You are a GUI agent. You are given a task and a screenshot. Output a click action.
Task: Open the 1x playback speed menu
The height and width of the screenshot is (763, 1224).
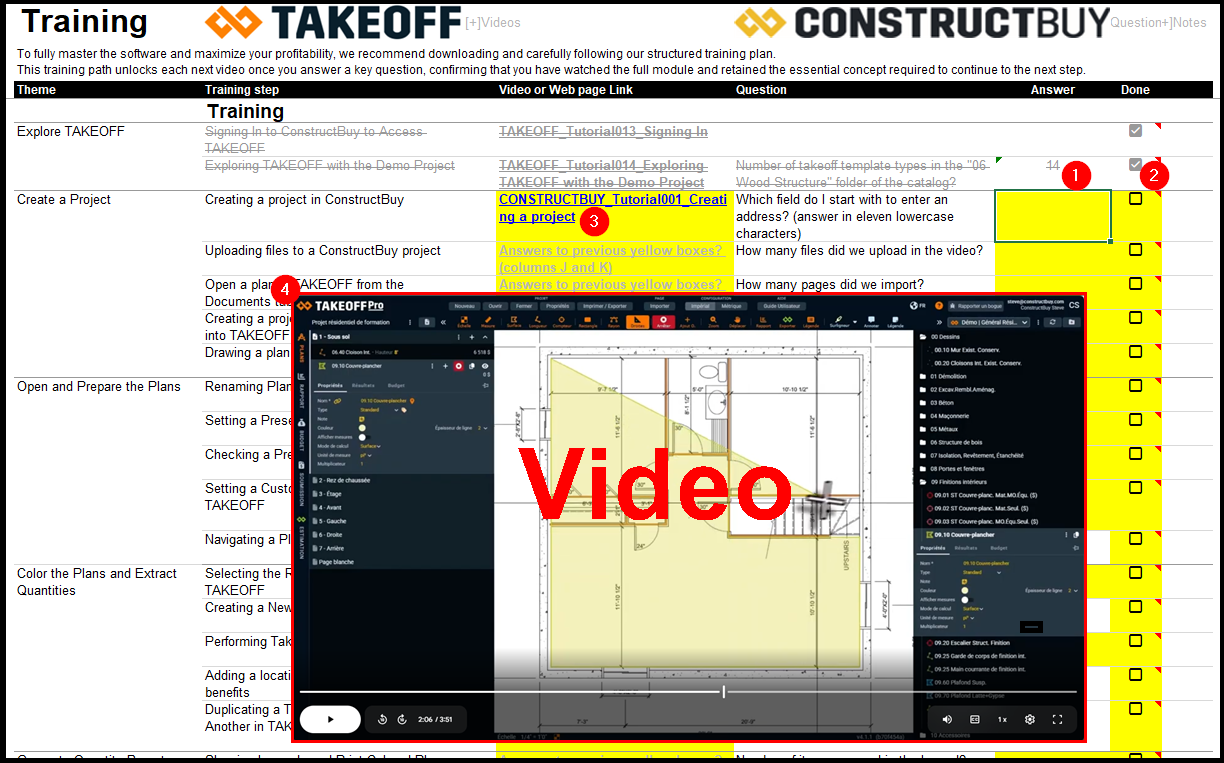1002,719
